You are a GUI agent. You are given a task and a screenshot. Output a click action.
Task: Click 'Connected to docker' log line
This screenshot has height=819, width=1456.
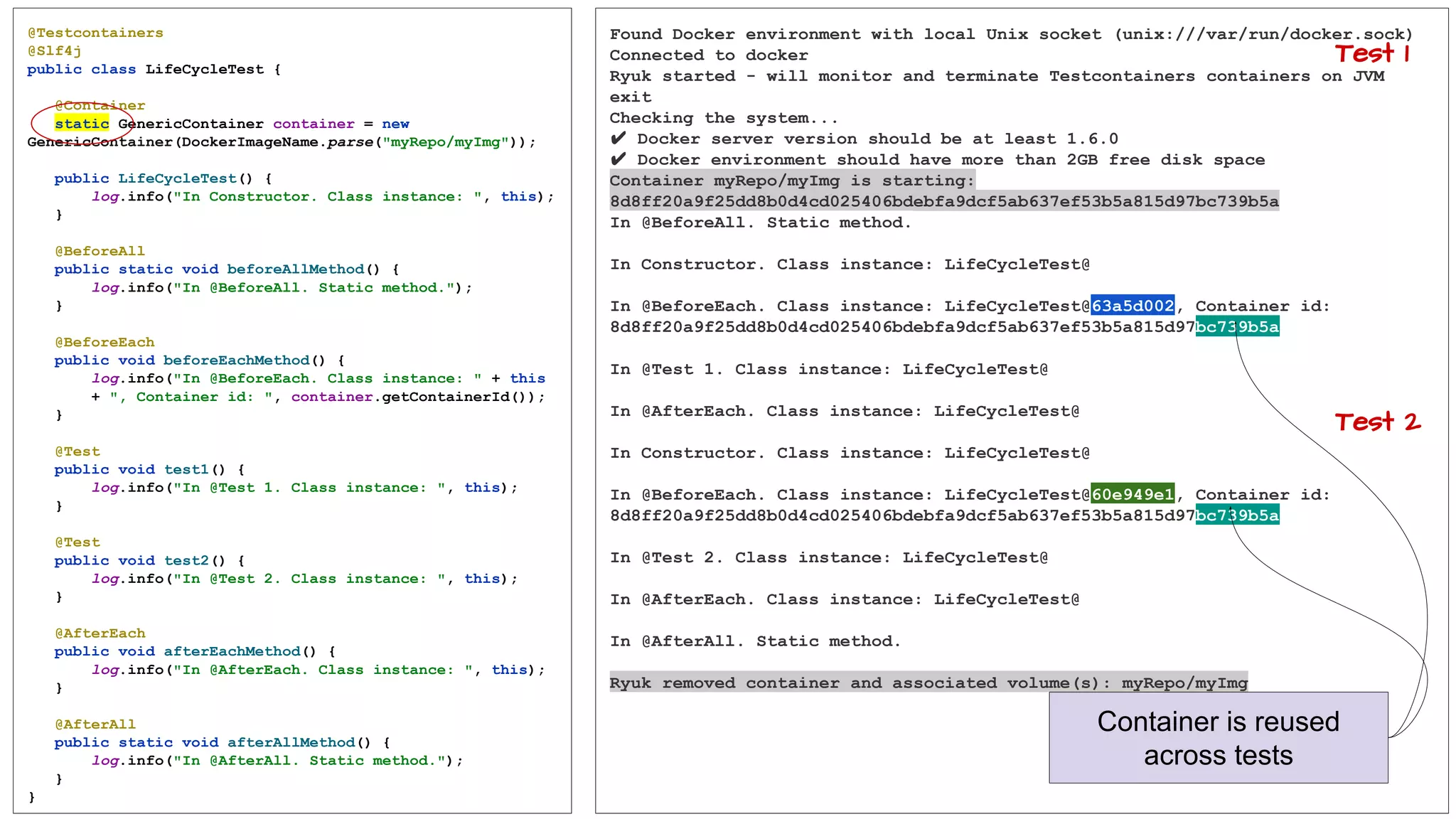(709, 55)
